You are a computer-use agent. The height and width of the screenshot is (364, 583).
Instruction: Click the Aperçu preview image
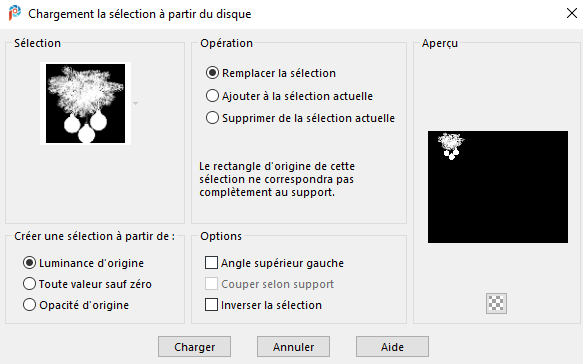tap(498, 187)
